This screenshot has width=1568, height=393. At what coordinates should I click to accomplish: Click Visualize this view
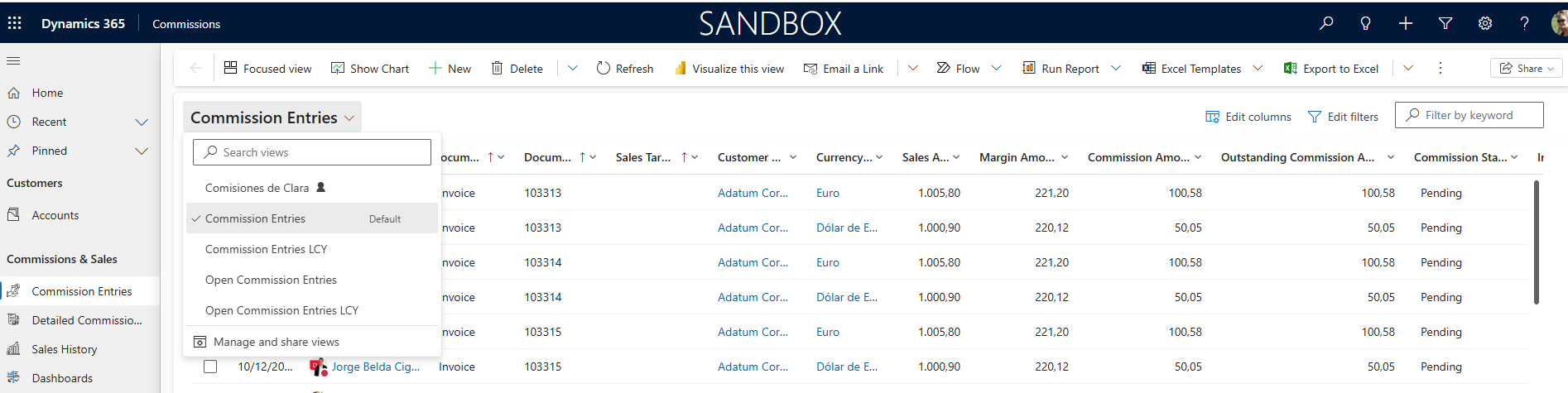point(729,68)
